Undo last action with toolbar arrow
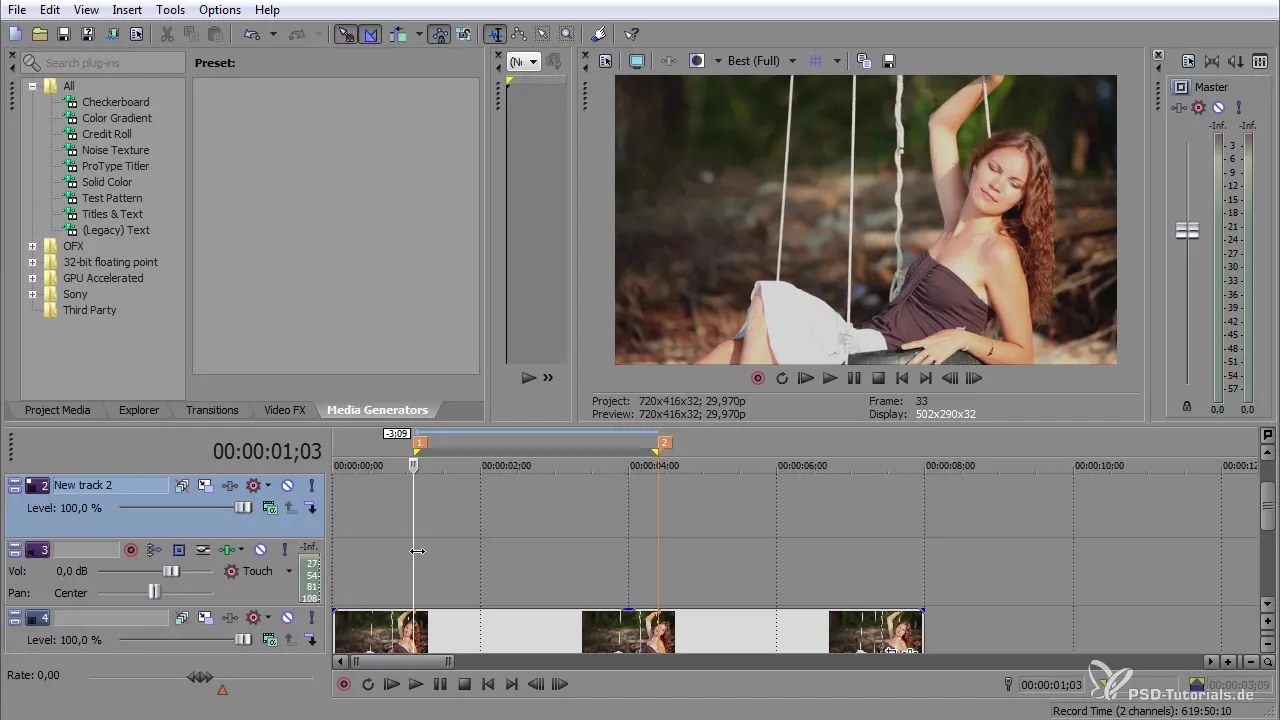 251,34
